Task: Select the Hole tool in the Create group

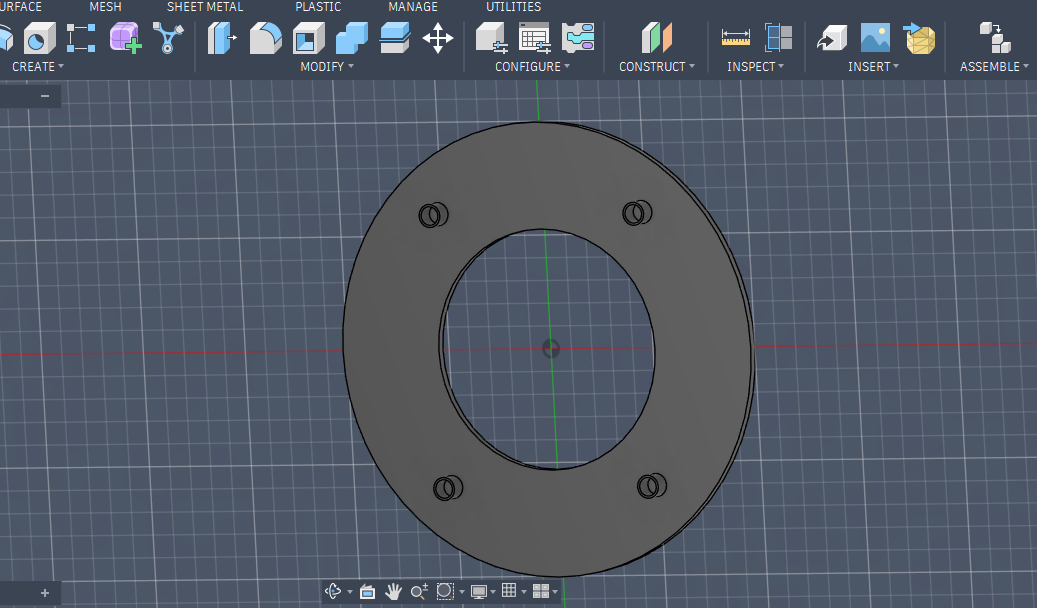Action: [39, 38]
